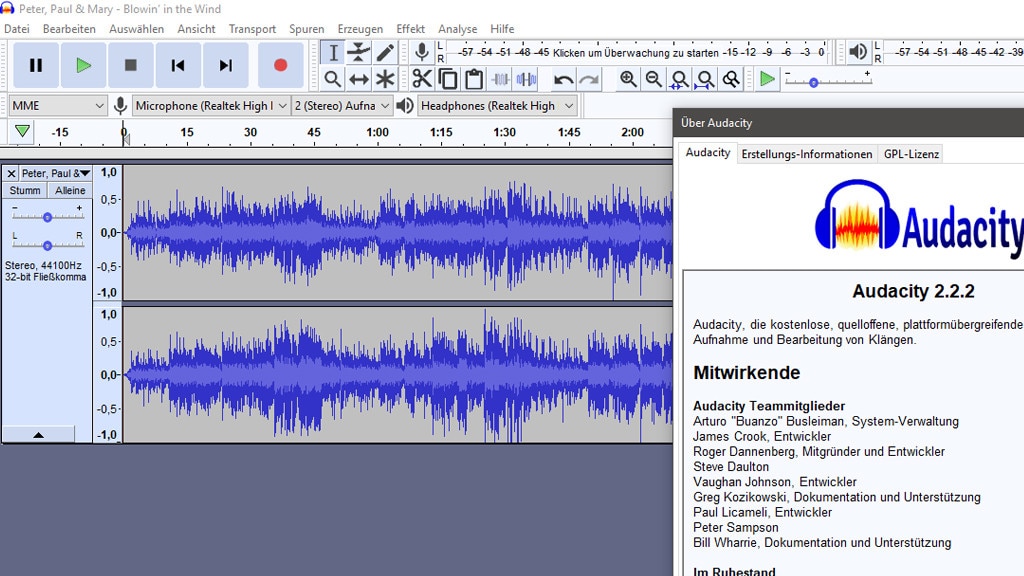This screenshot has height=576, width=1024.
Task: Mute the track via the Stumm button
Action: pyautogui.click(x=24, y=190)
